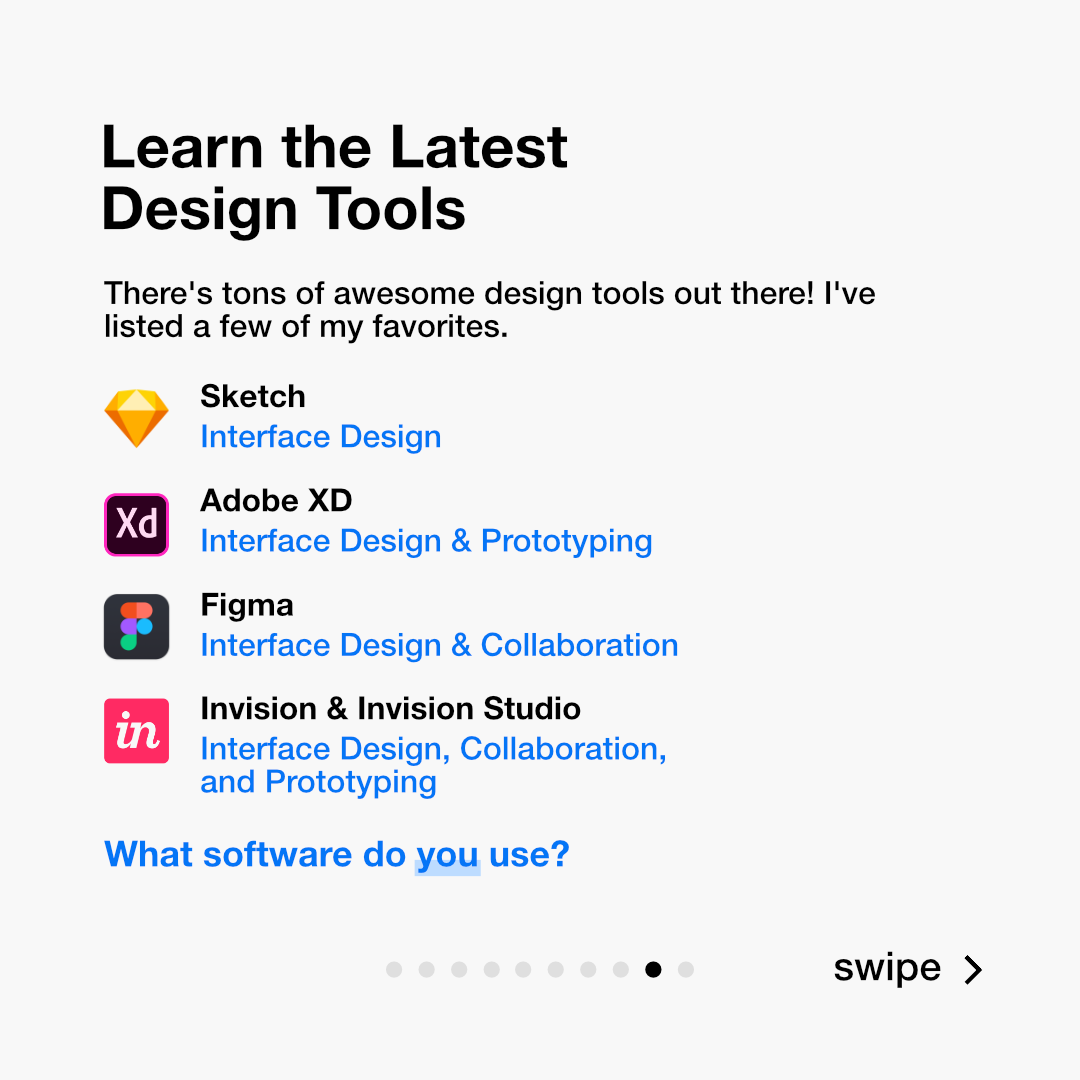Click the Adobe XD app icon
This screenshot has width=1080, height=1080.
(137, 524)
